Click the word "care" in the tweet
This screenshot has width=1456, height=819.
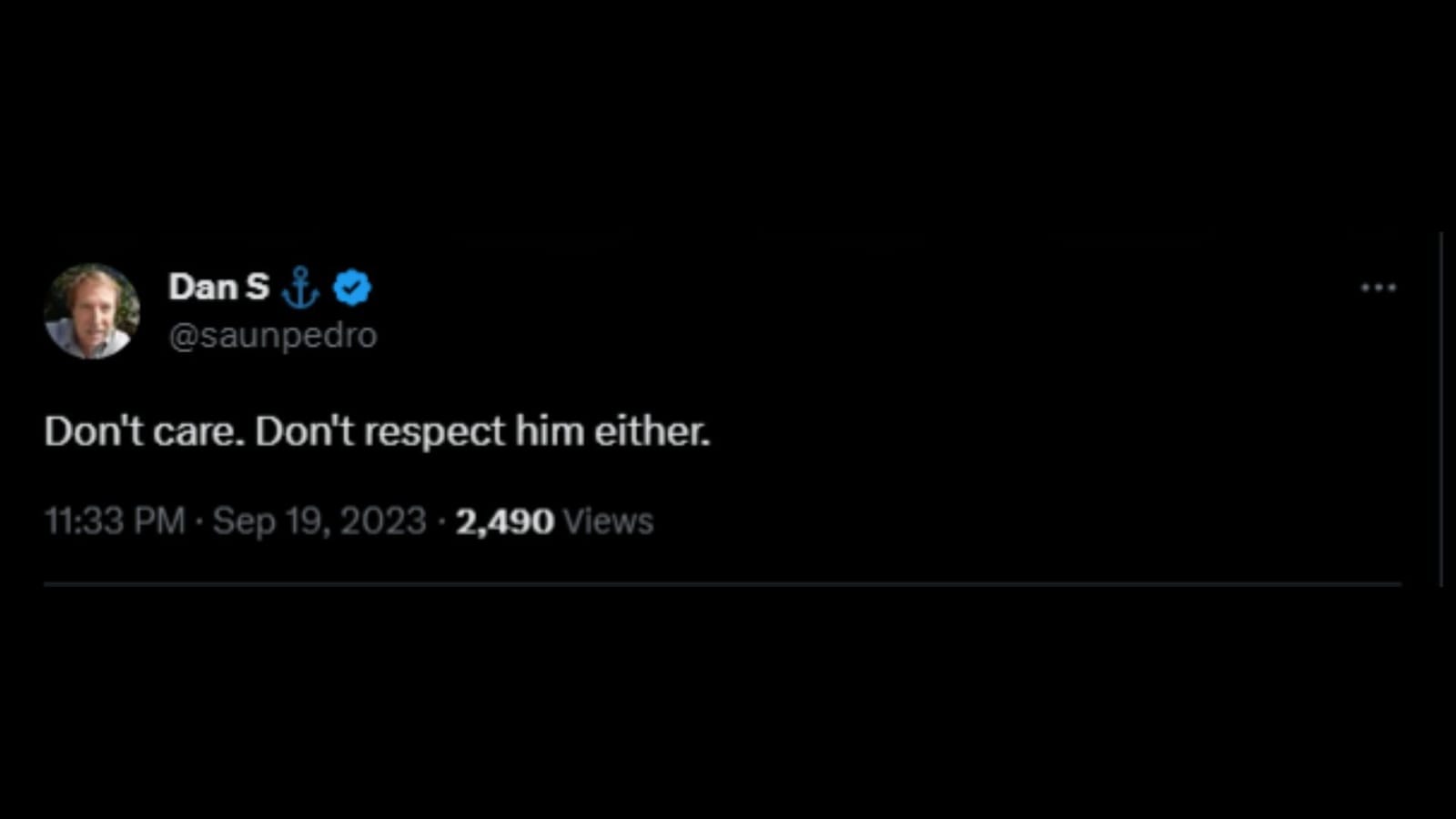pos(197,431)
